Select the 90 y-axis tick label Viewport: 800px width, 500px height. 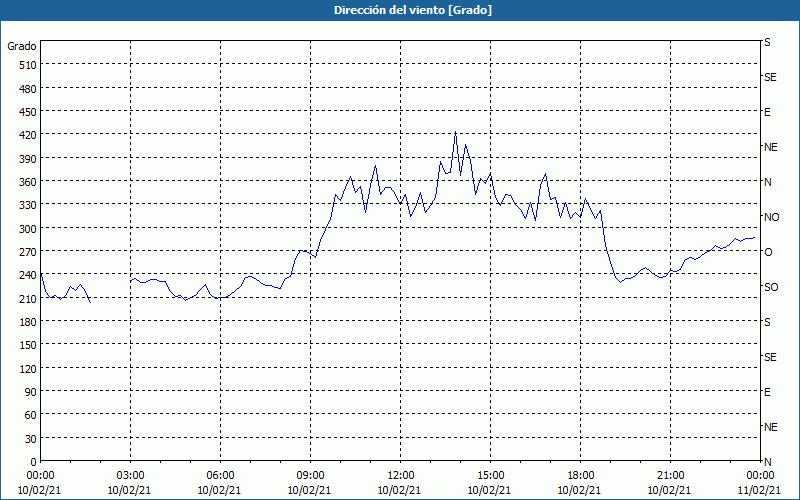tap(31, 392)
